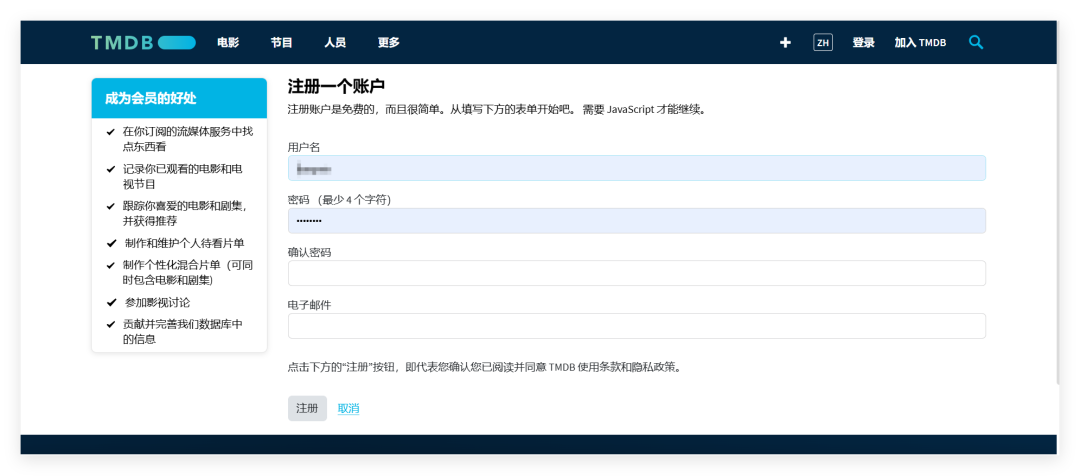Click the checkmark beside 制作和维护个人待看片单
The height and width of the screenshot is (476, 1080).
pyautogui.click(x=111, y=243)
